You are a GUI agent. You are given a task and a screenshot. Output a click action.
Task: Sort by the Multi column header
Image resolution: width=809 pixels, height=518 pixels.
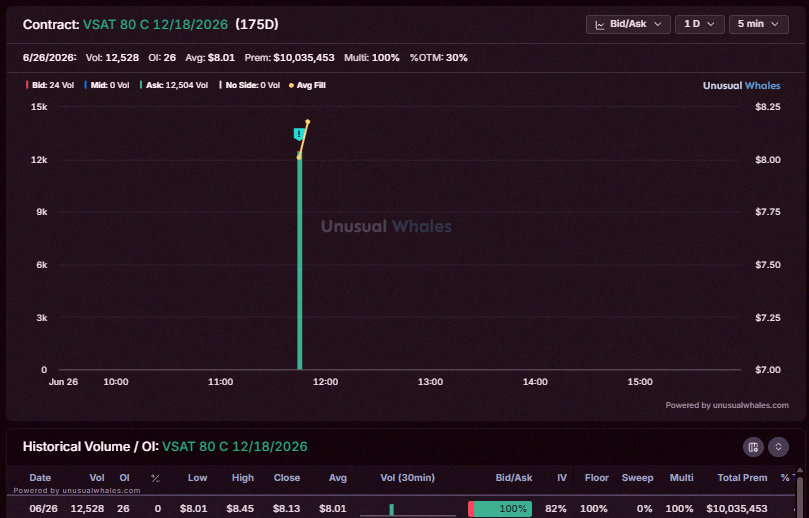pyautogui.click(x=681, y=478)
